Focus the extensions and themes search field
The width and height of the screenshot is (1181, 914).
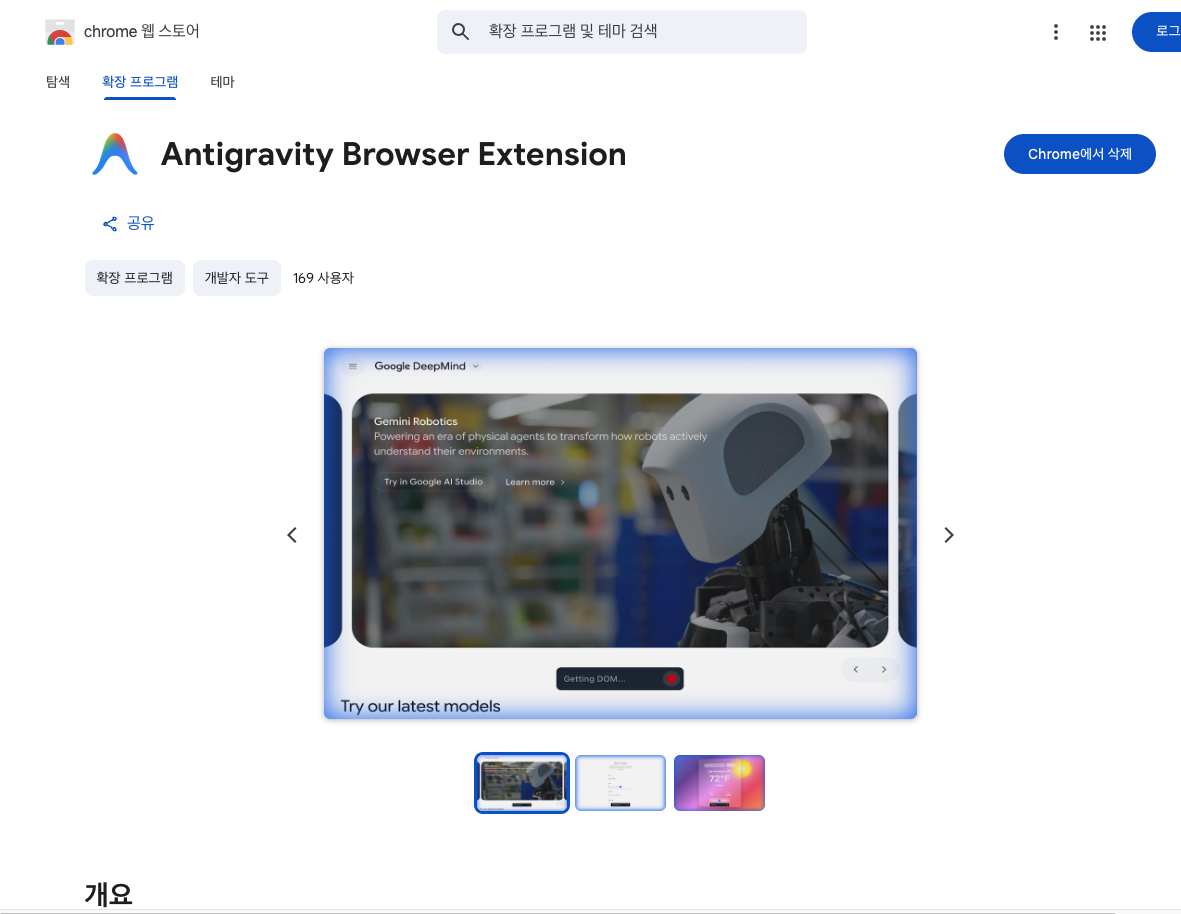click(x=640, y=32)
